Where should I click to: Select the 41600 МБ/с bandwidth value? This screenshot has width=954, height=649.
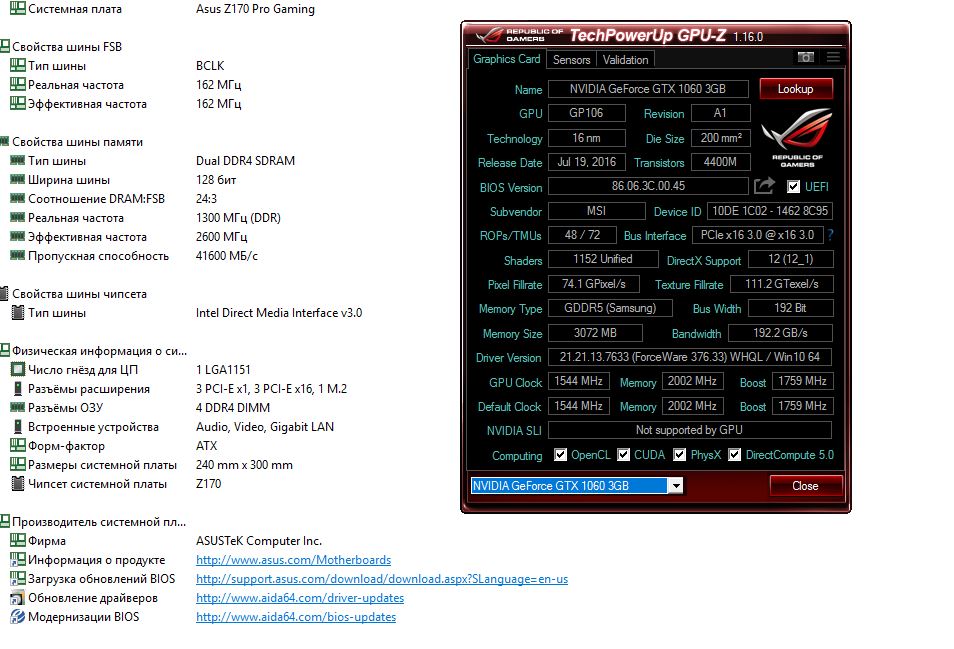[x=227, y=255]
